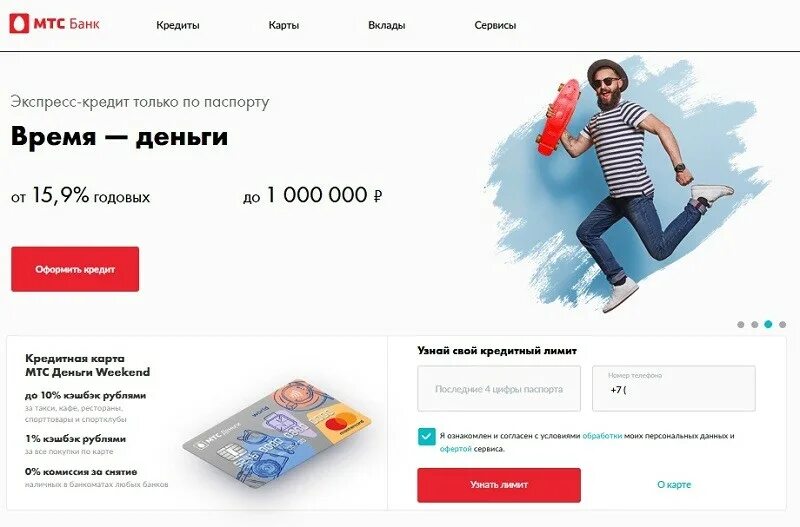800x527 pixels.
Task: Open the Сервисы menu item
Action: point(495,25)
